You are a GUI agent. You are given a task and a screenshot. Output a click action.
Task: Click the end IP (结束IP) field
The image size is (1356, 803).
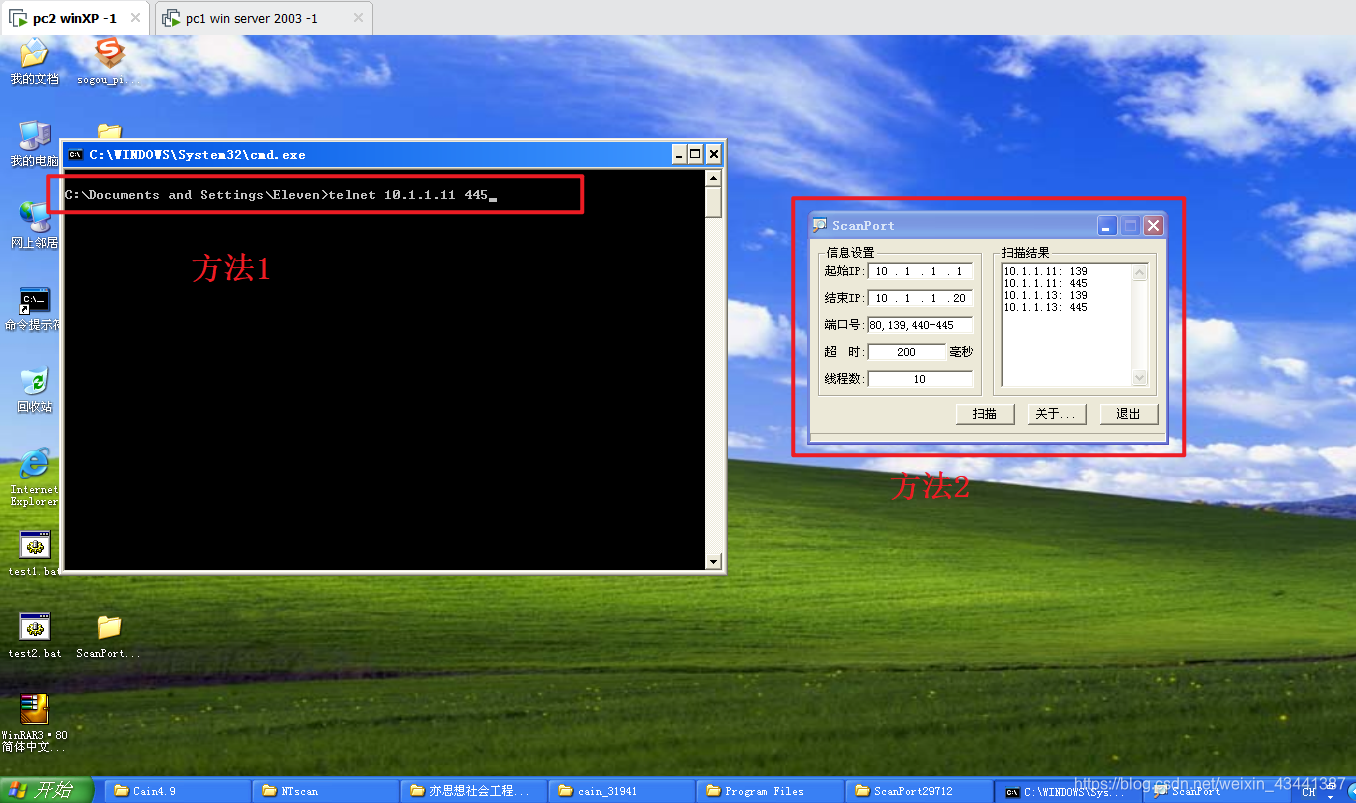(x=920, y=298)
